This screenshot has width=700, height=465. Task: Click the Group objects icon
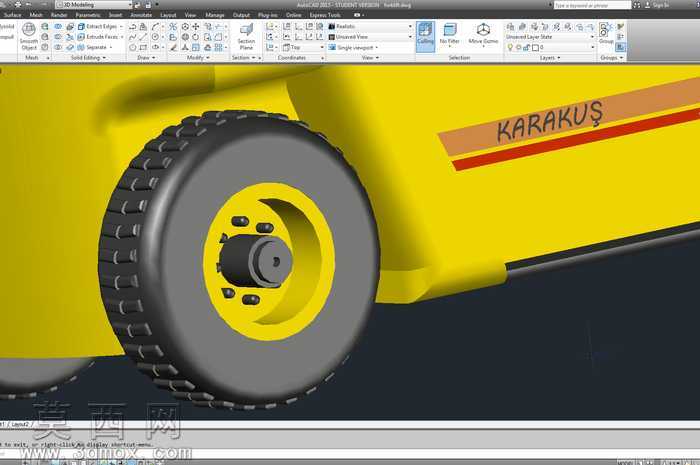606,33
